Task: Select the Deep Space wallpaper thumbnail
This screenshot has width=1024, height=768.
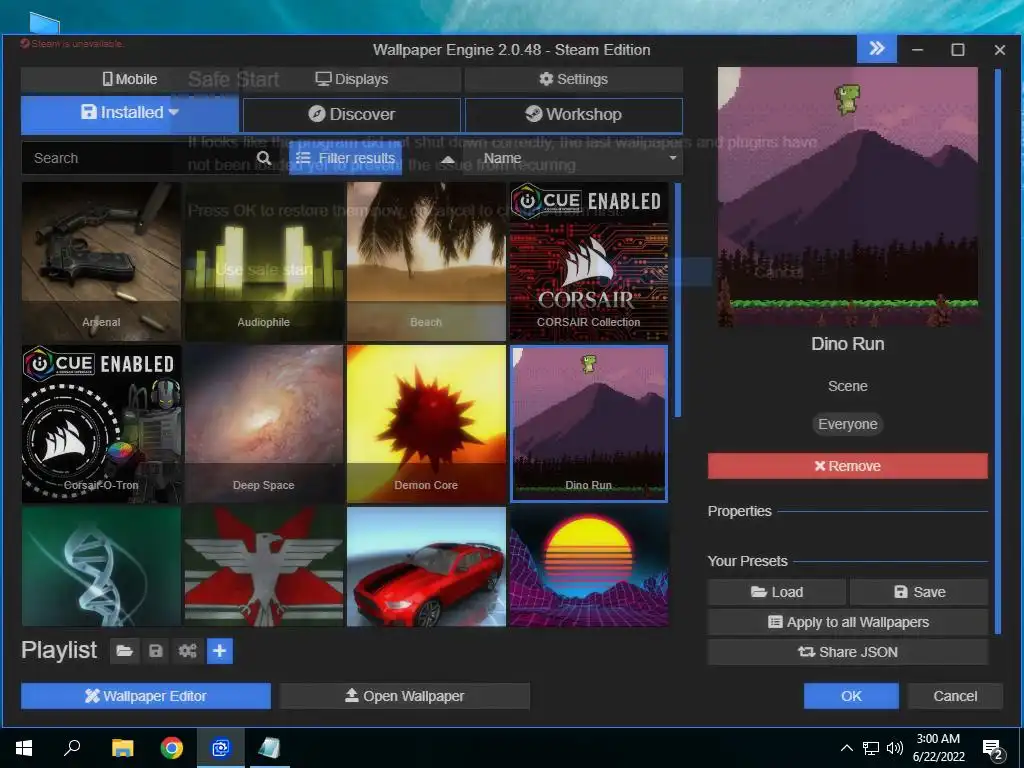Action: click(x=264, y=424)
